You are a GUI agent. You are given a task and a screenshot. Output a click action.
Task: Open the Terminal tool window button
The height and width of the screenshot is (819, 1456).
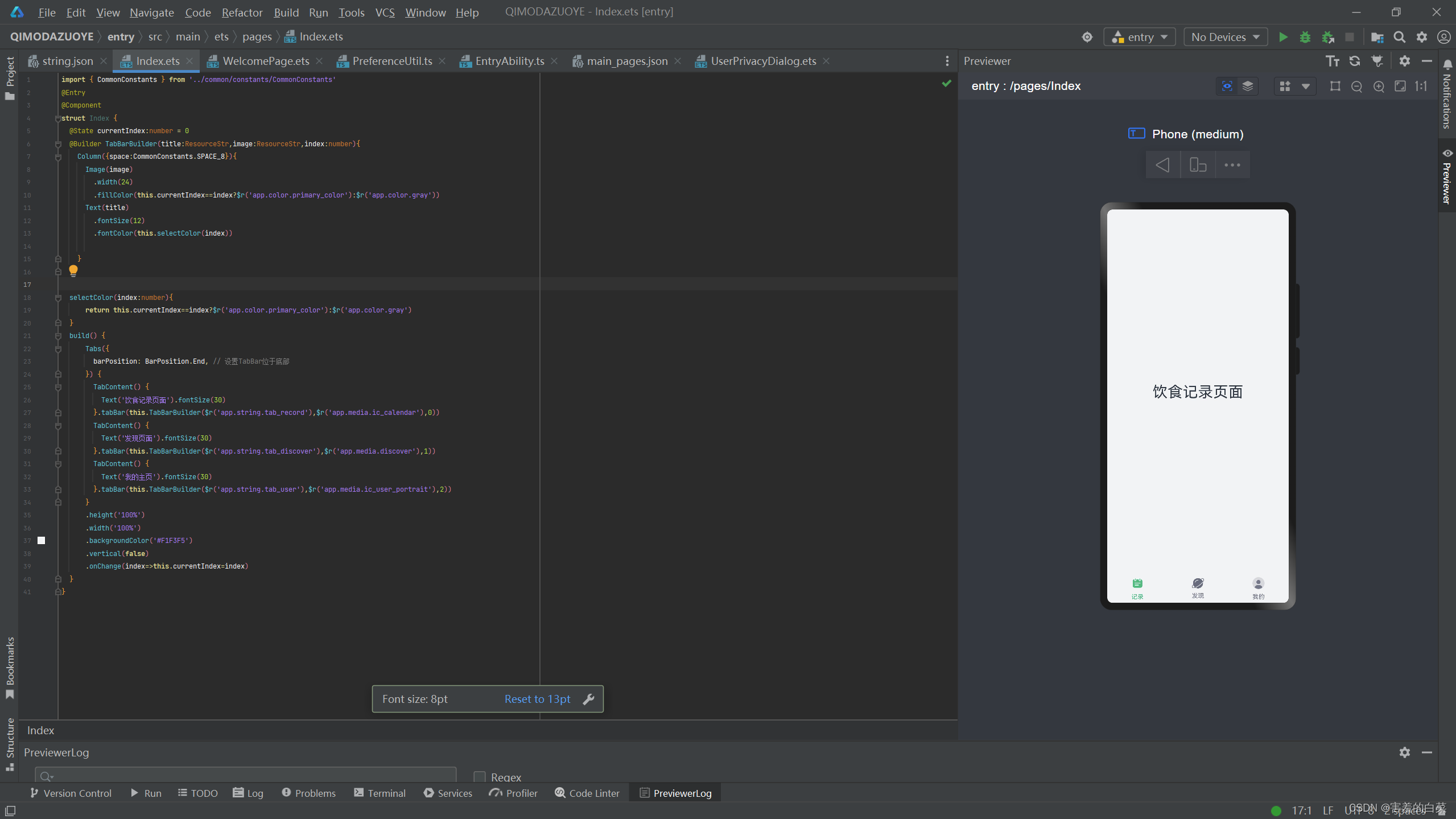point(380,793)
